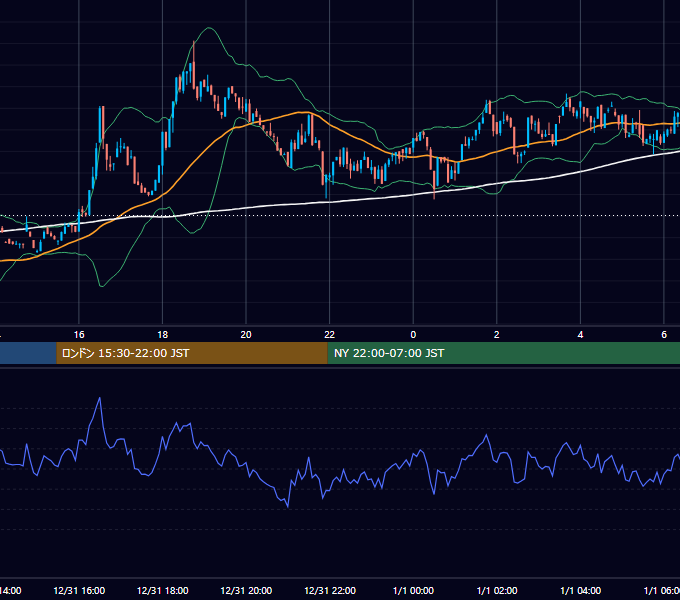The image size is (680, 600).
Task: Click the 12/31 22:00 time label
Action: 330,590
